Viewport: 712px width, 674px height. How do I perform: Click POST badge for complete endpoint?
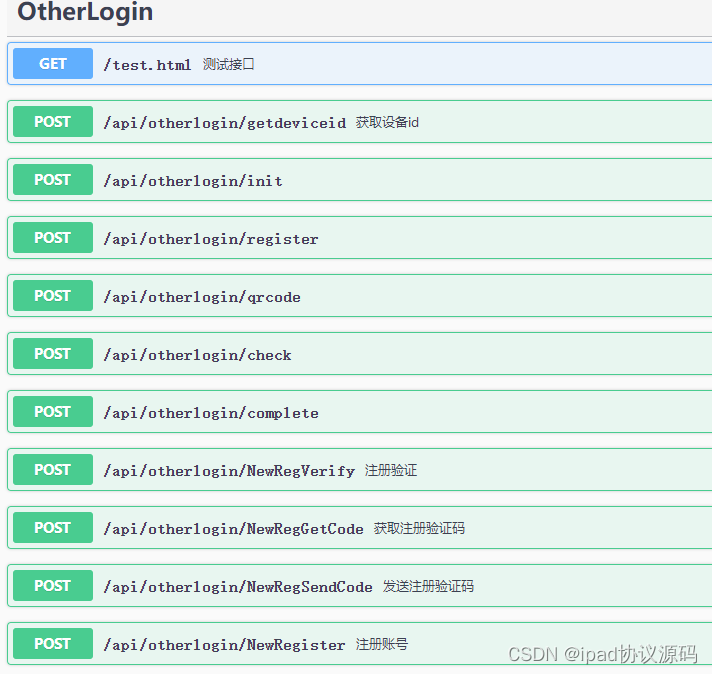(53, 411)
